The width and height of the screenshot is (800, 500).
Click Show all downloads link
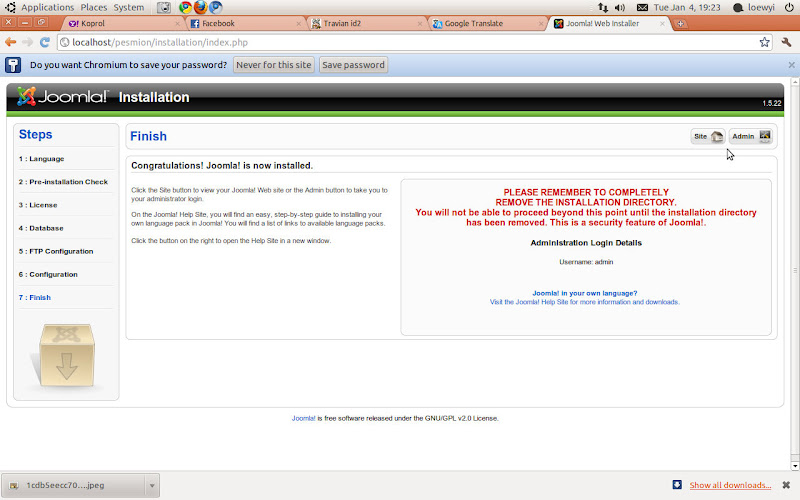point(730,485)
